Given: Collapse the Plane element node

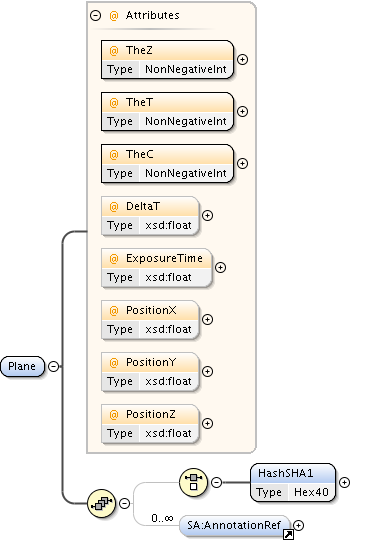Looking at the screenshot, I should (53, 366).
